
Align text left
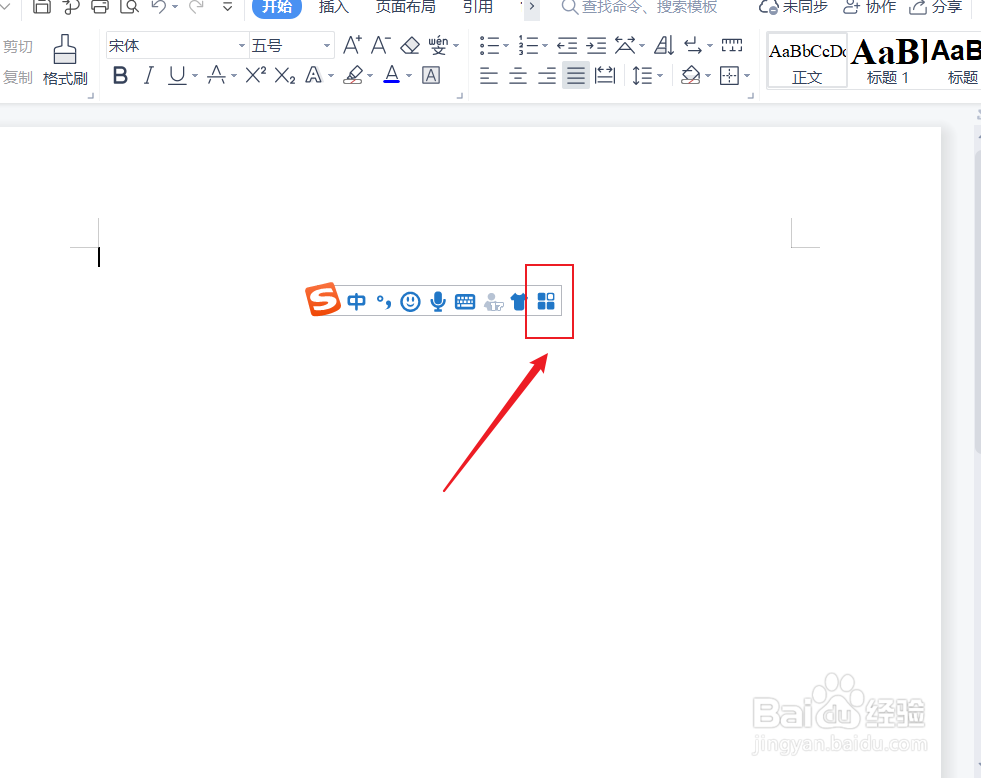coord(489,76)
